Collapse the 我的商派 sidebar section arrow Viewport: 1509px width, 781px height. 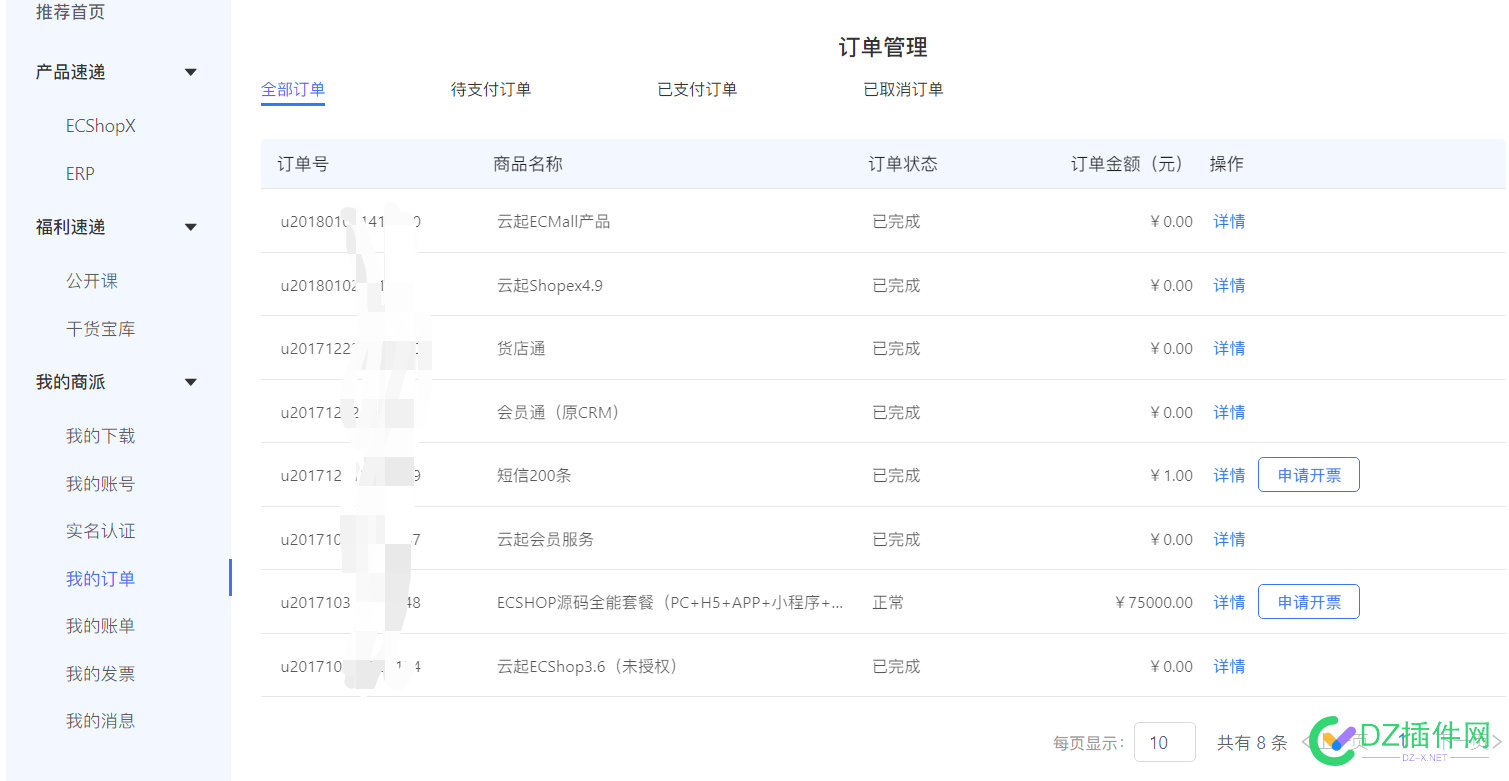[191, 382]
